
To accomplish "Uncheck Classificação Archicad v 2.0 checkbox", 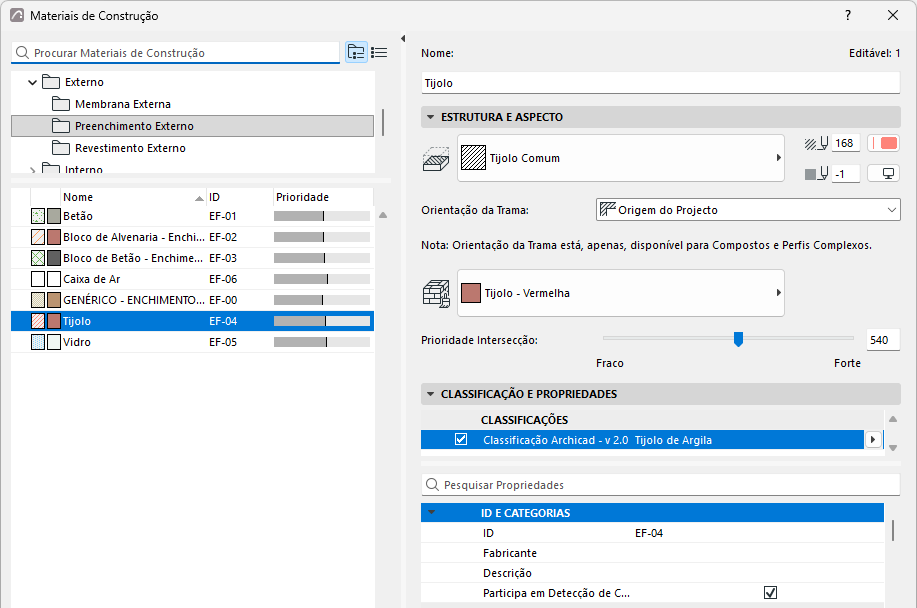I will [x=461, y=439].
